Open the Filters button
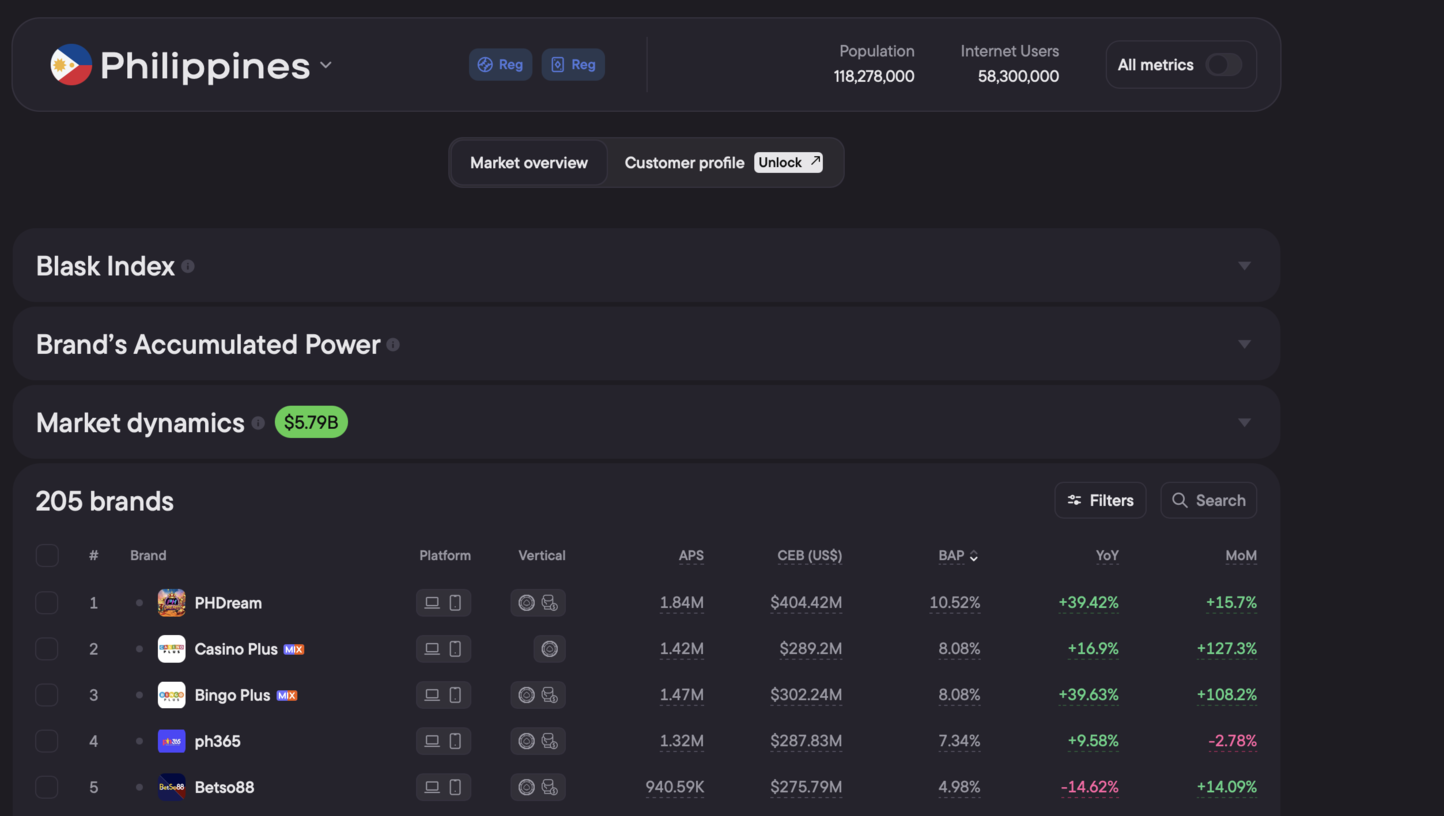 click(1100, 500)
